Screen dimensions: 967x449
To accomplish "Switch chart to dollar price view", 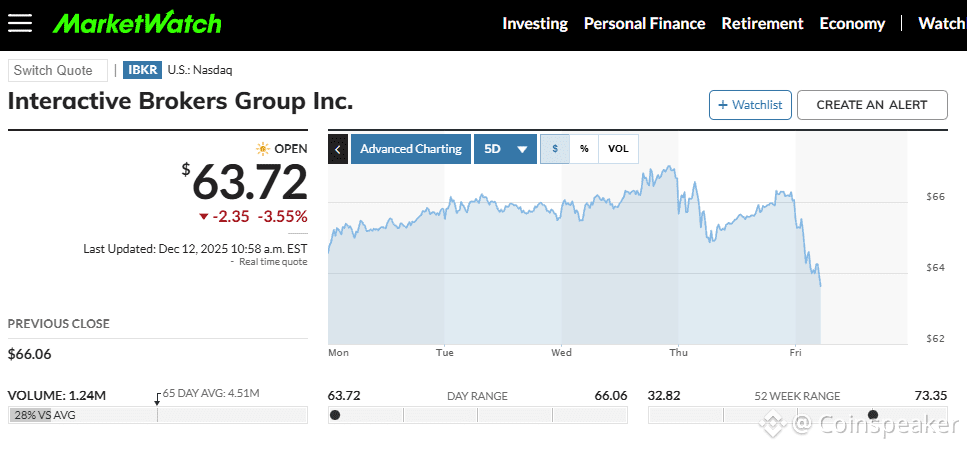I will [555, 149].
